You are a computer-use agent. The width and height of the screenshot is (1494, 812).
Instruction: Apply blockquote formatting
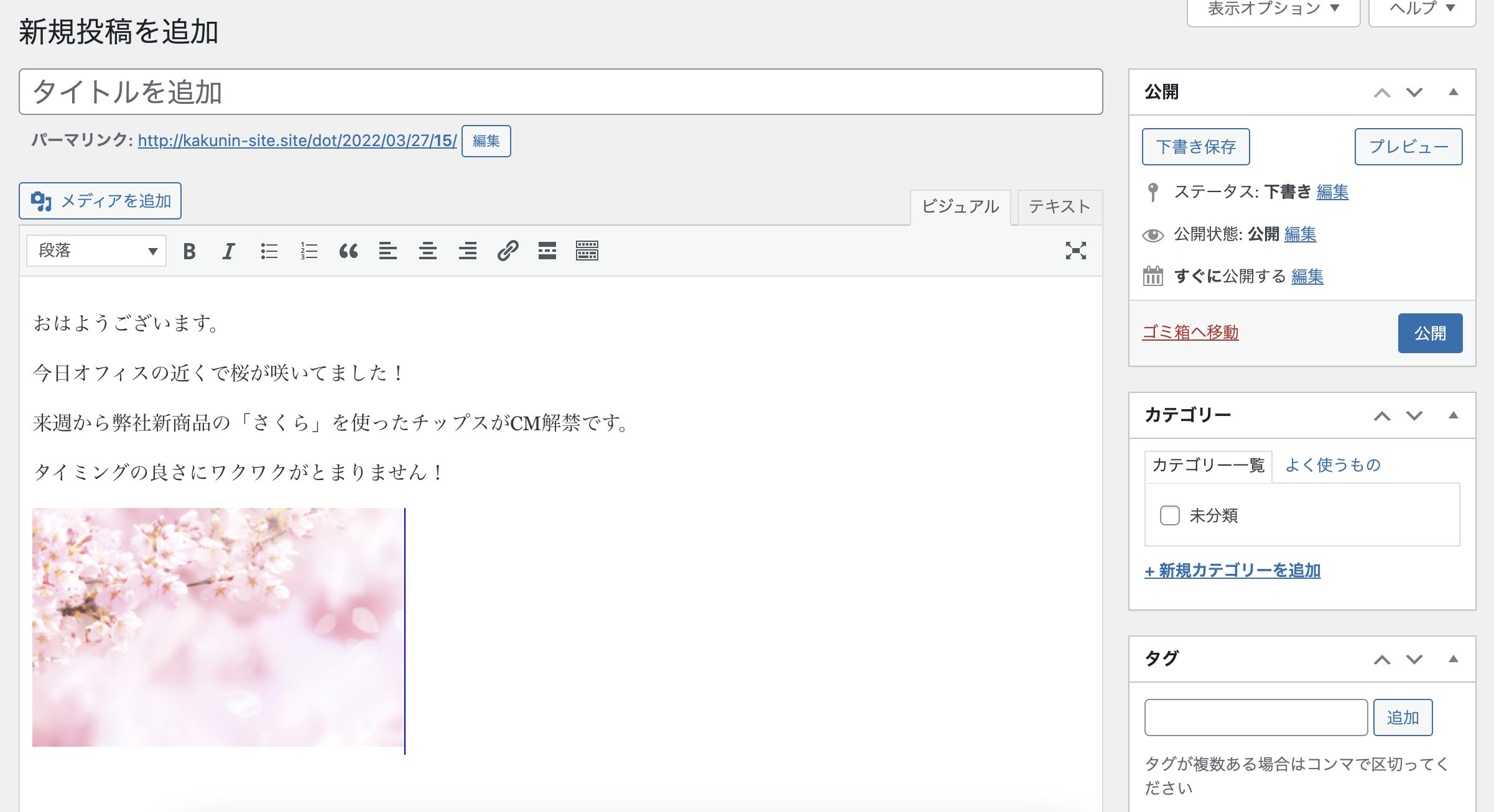coord(348,251)
